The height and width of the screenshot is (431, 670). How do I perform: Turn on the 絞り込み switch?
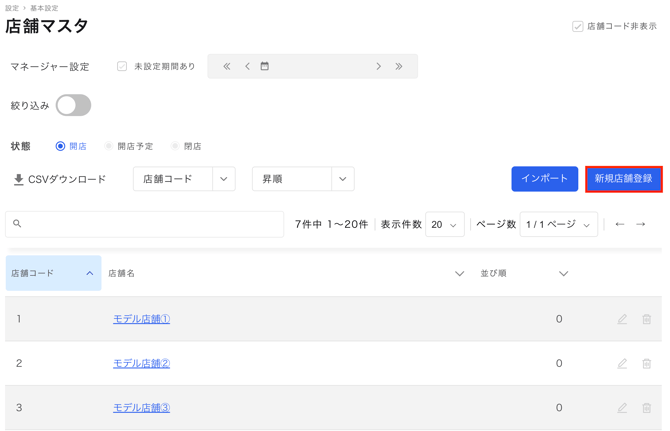pos(73,105)
